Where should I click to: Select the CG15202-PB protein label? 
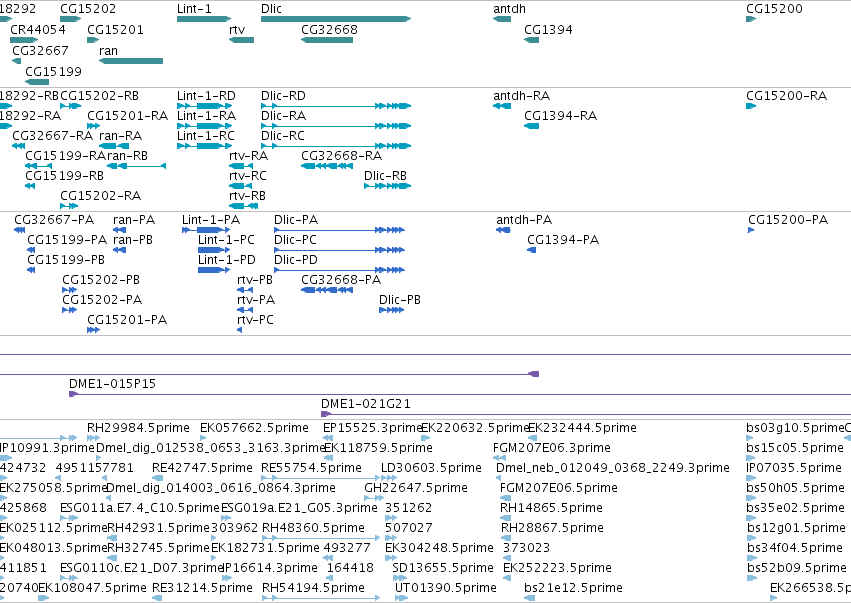(101, 280)
